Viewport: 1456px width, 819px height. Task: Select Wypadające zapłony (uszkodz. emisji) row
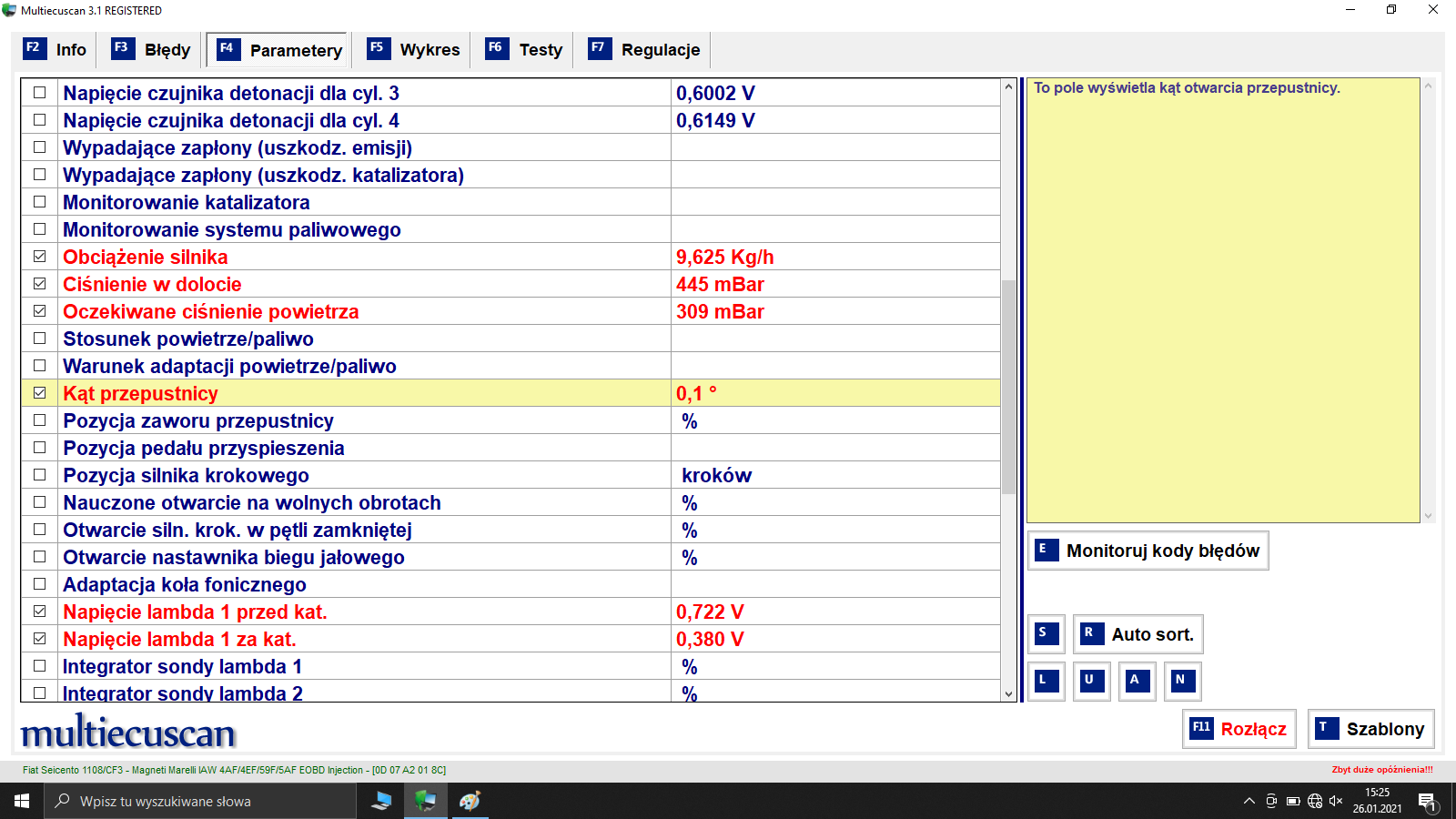point(511,147)
